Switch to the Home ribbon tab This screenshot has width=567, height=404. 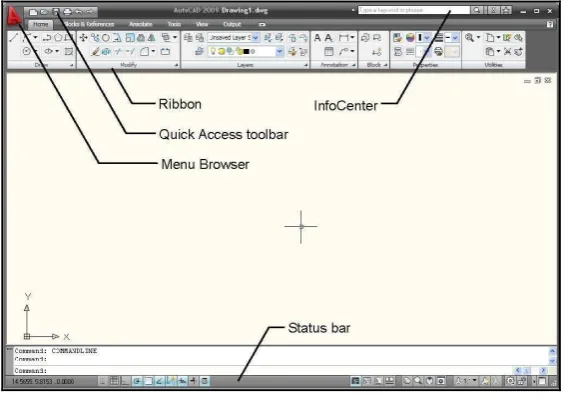[x=40, y=24]
